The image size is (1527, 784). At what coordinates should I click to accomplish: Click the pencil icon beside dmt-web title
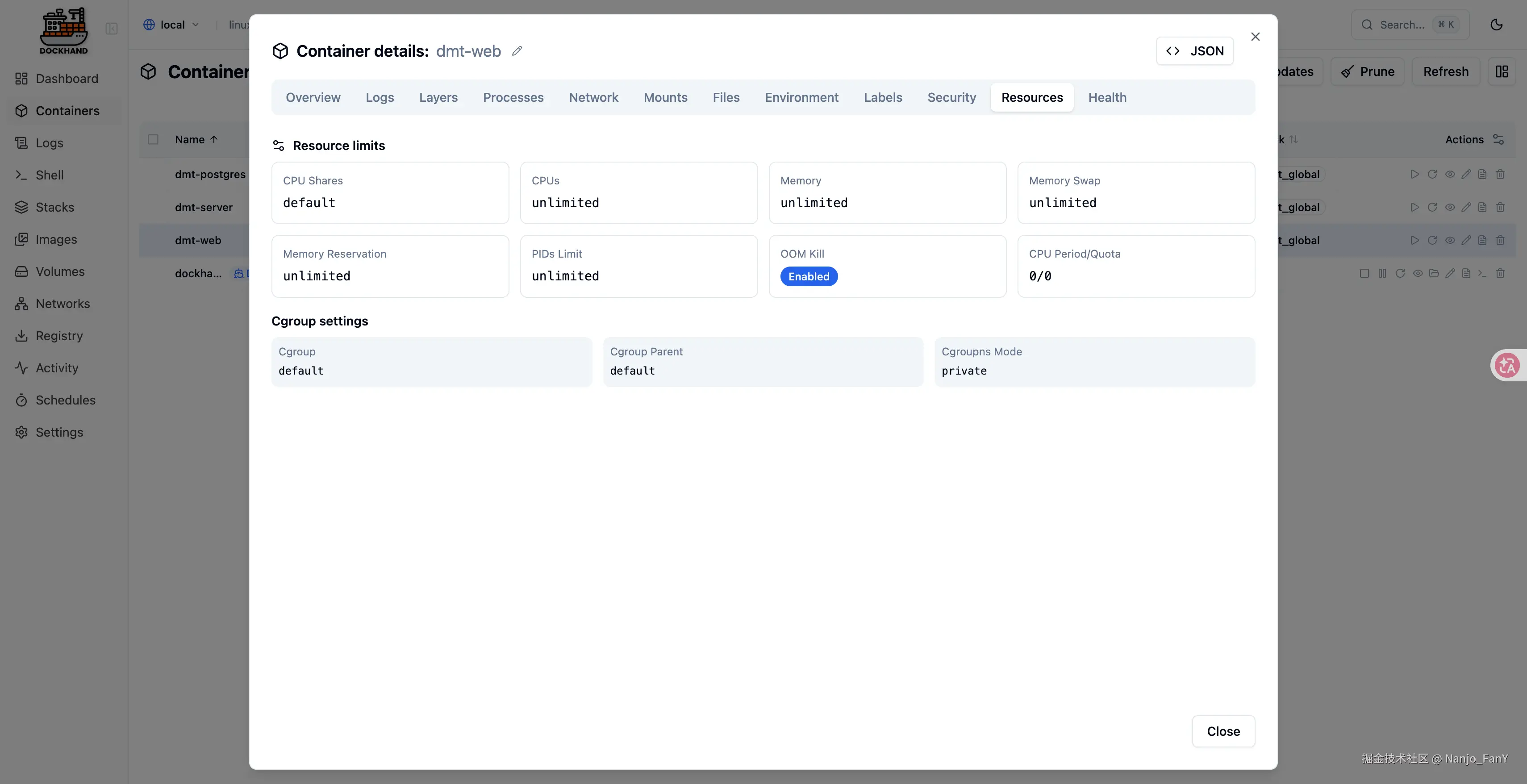tap(517, 51)
